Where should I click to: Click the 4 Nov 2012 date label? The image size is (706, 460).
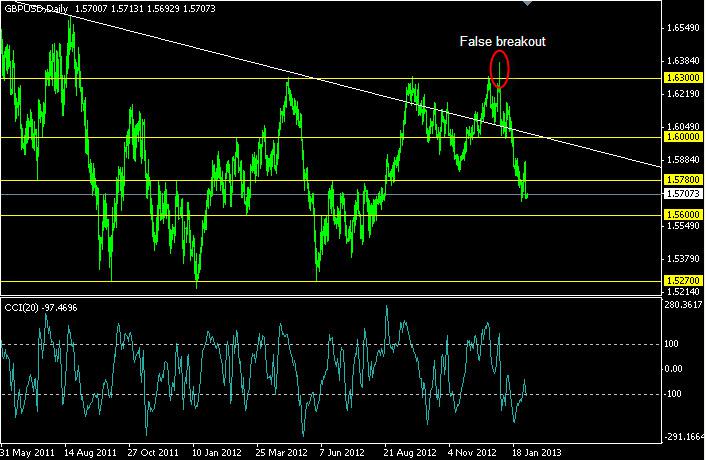[x=472, y=452]
